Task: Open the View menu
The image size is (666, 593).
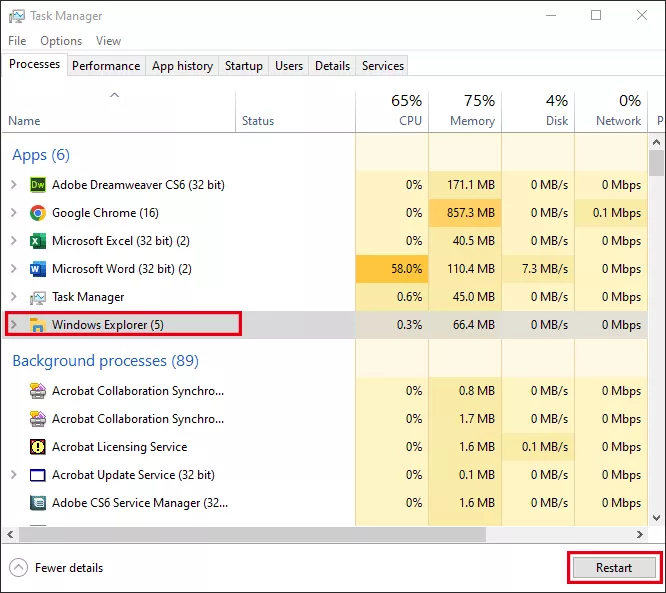Action: point(108,41)
